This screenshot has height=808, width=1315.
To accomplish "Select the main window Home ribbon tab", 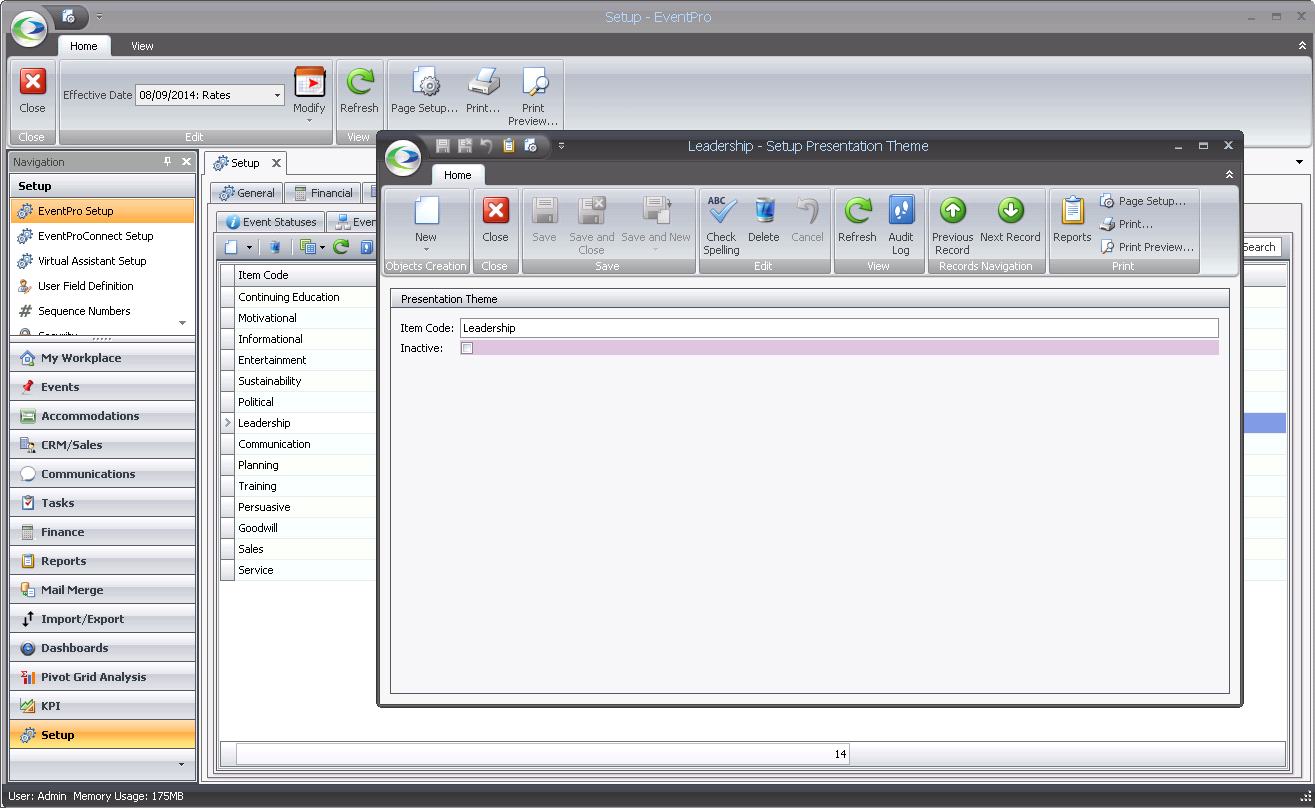I will point(84,46).
